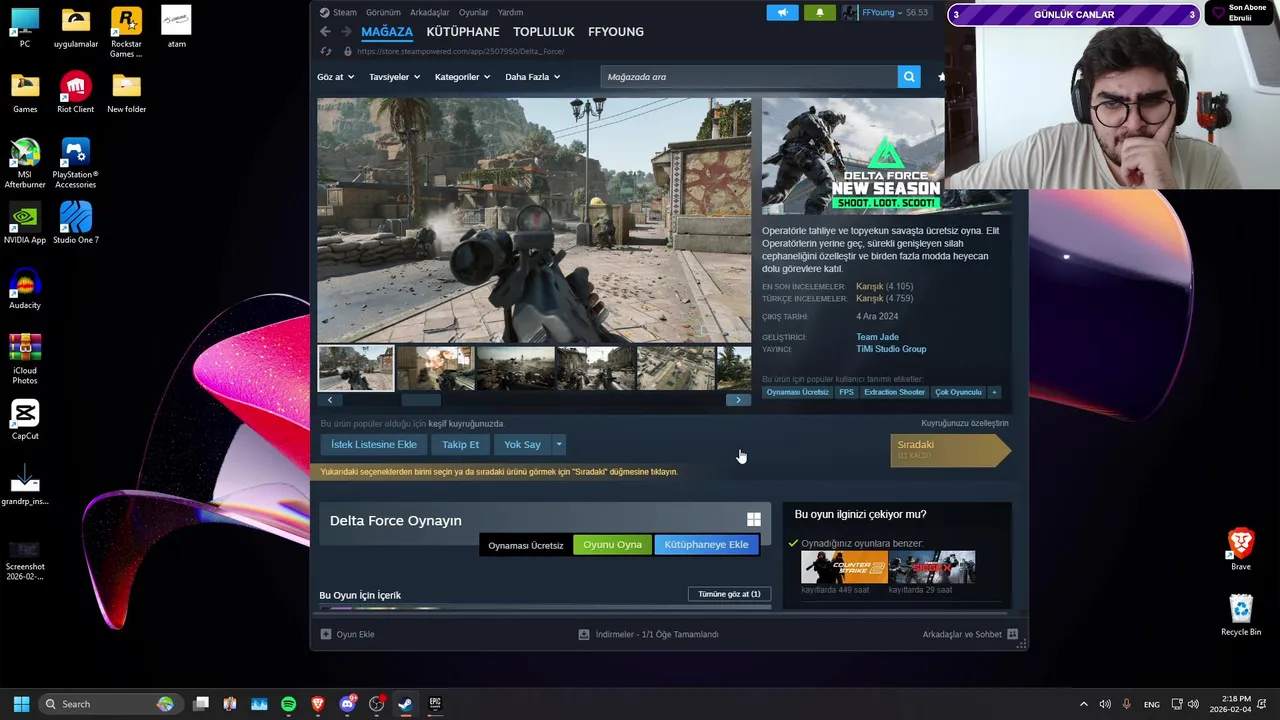Open the Windows Start menu
This screenshot has height=720, width=1280.
coord(21,704)
